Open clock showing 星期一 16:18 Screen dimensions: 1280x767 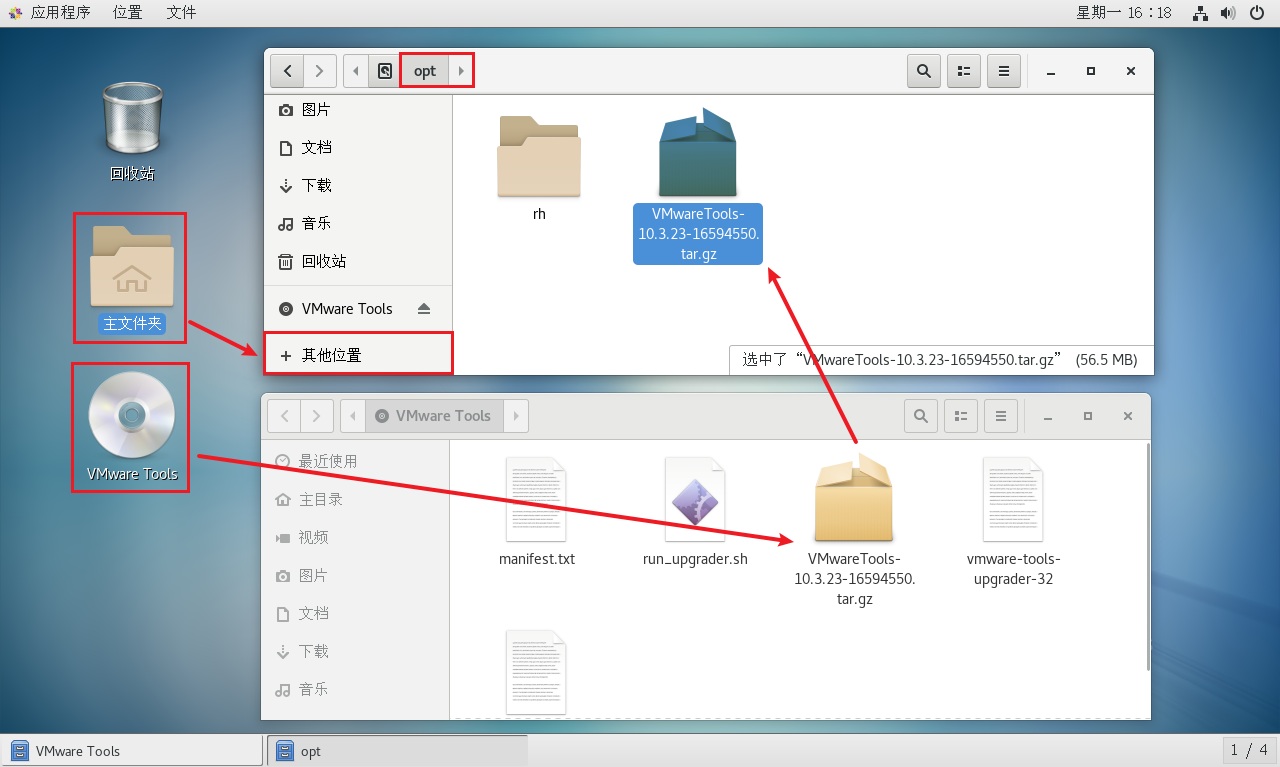(x=1123, y=13)
